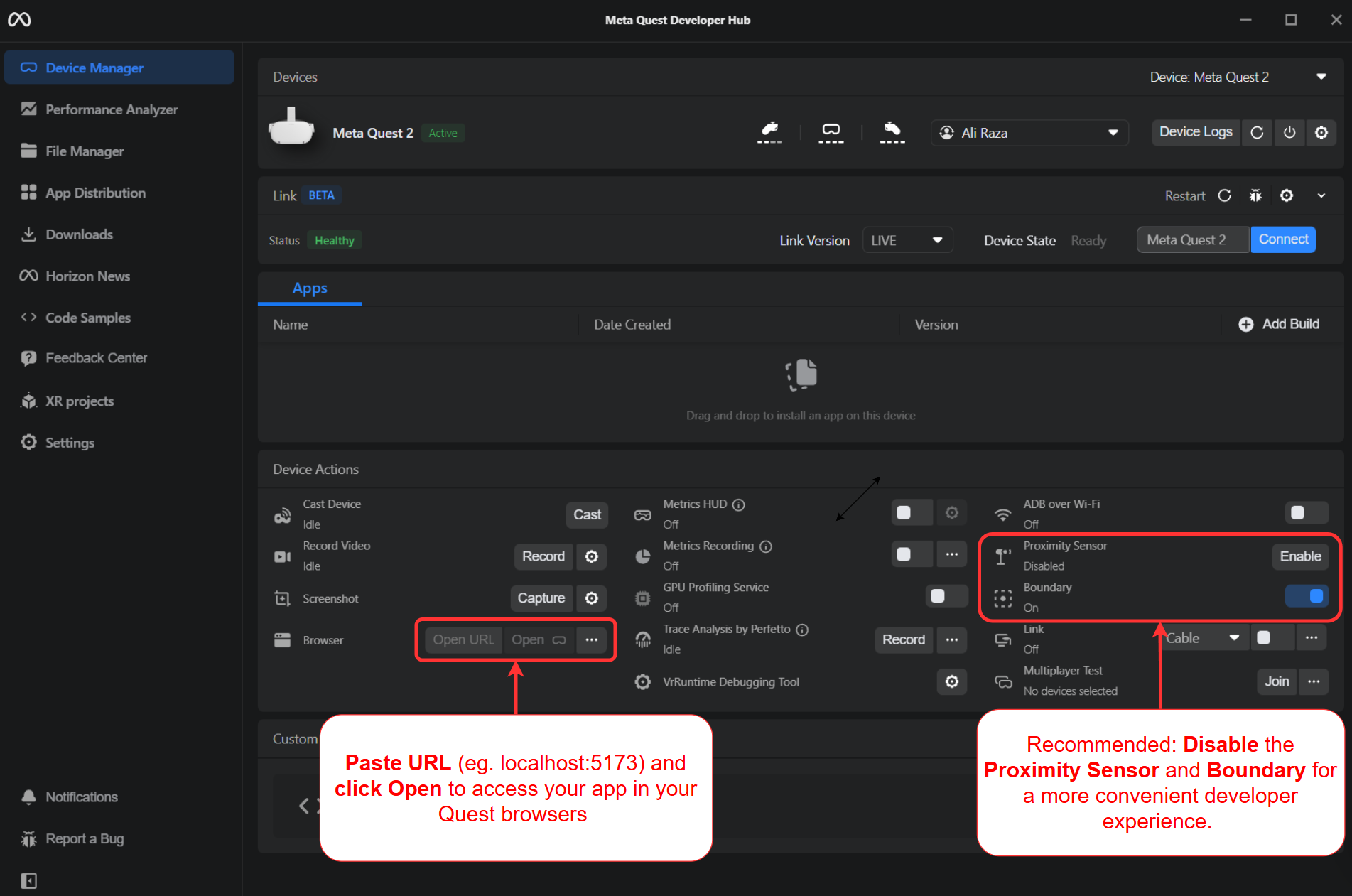Click the device refresh icon

pyautogui.click(x=1257, y=133)
